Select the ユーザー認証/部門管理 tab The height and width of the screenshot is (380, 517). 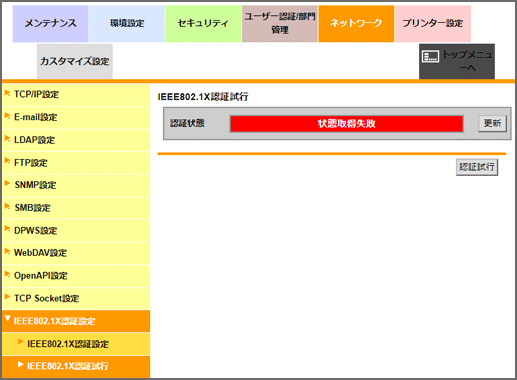click(280, 23)
